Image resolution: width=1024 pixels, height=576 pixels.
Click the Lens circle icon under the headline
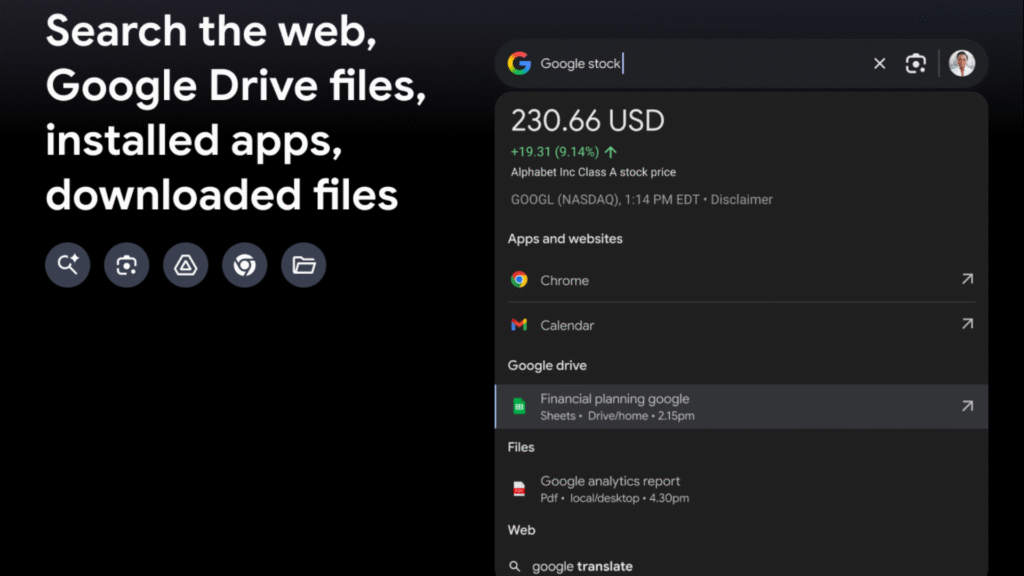[x=127, y=265]
